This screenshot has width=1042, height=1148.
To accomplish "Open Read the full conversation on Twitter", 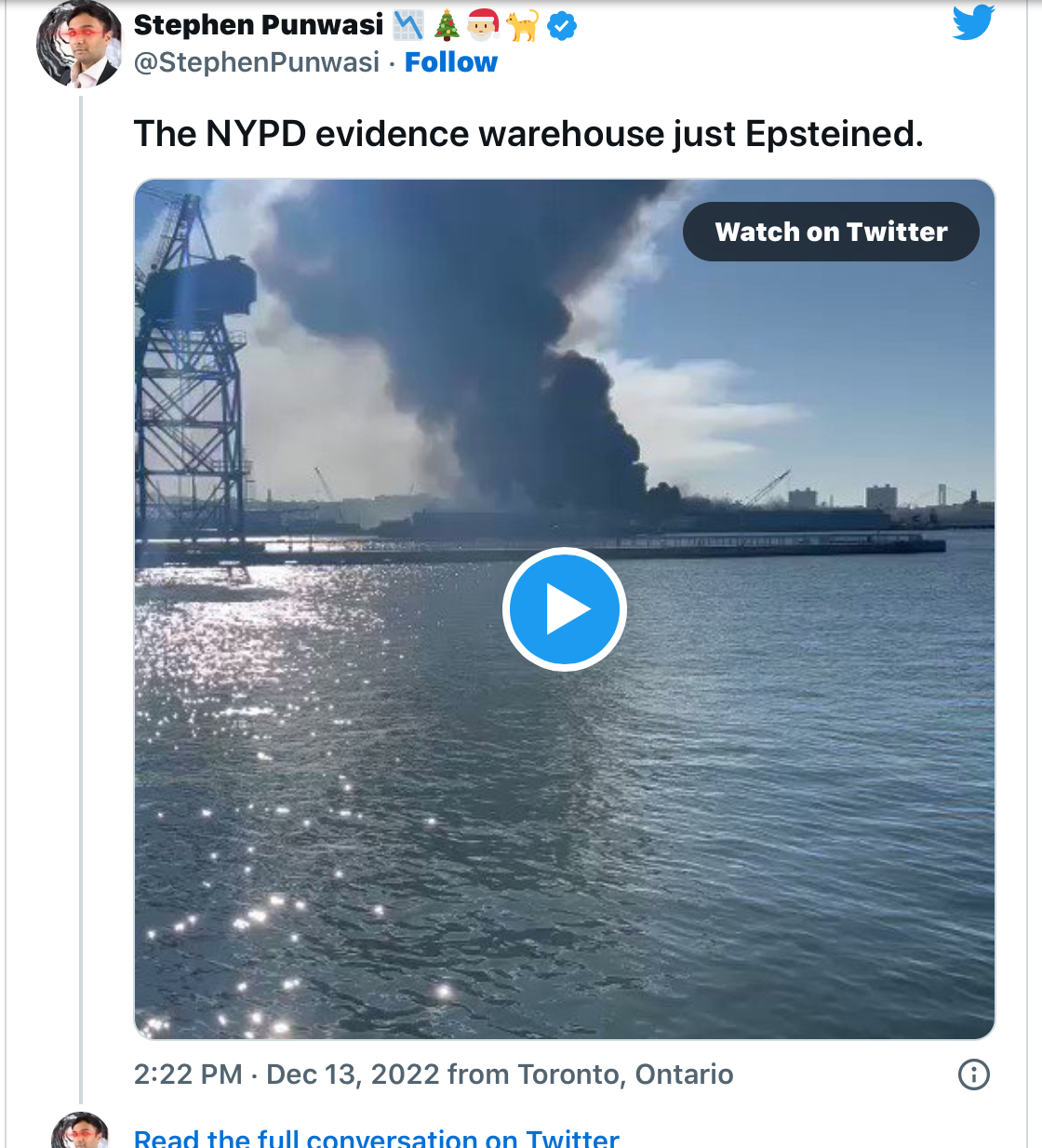I will click(376, 1139).
